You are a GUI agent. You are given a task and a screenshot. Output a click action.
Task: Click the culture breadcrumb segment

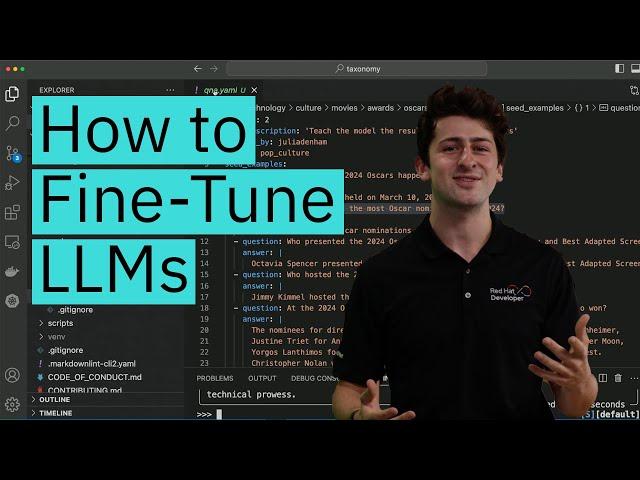pos(308,108)
